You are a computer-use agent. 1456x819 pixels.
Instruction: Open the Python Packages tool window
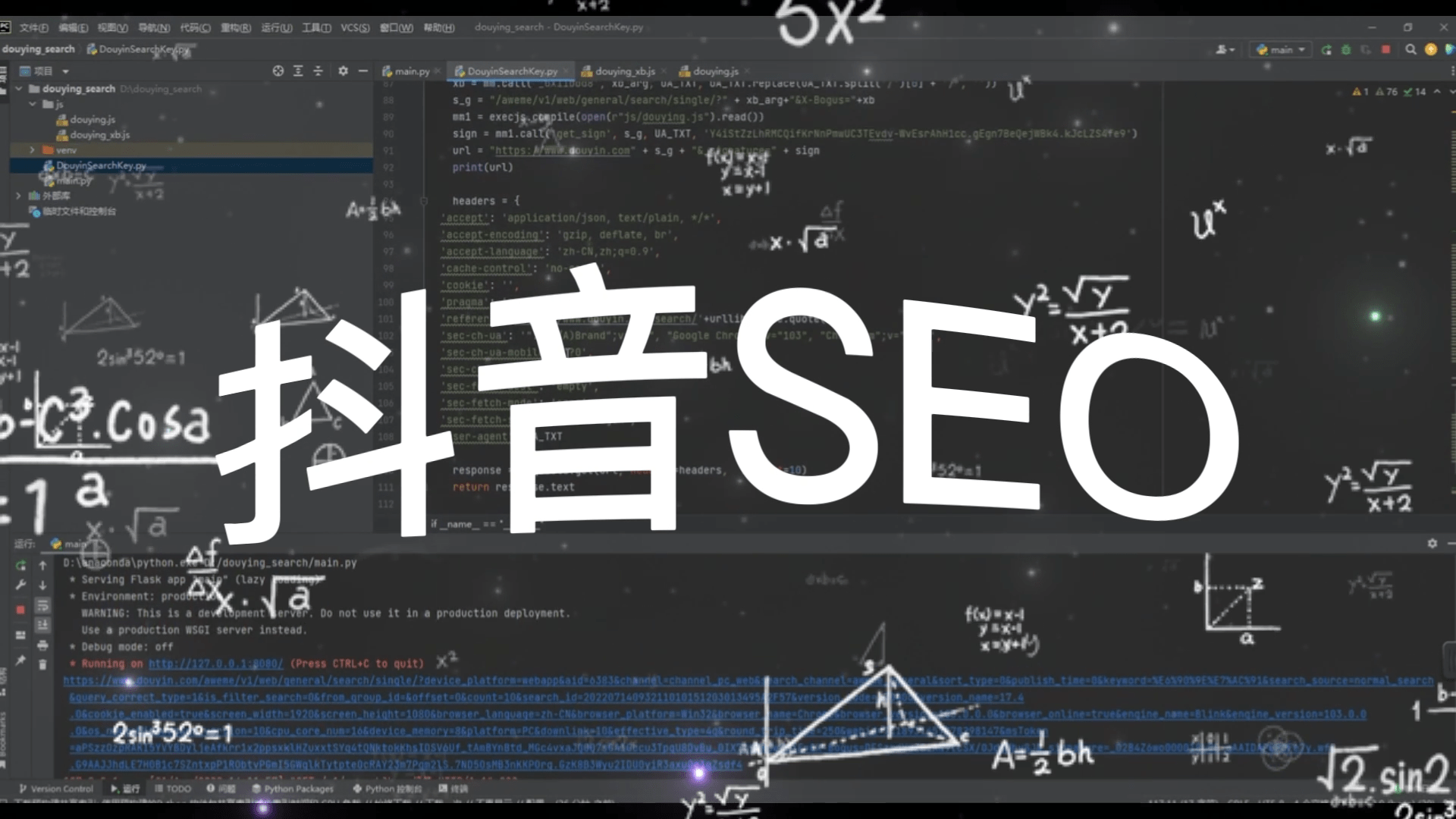(293, 789)
